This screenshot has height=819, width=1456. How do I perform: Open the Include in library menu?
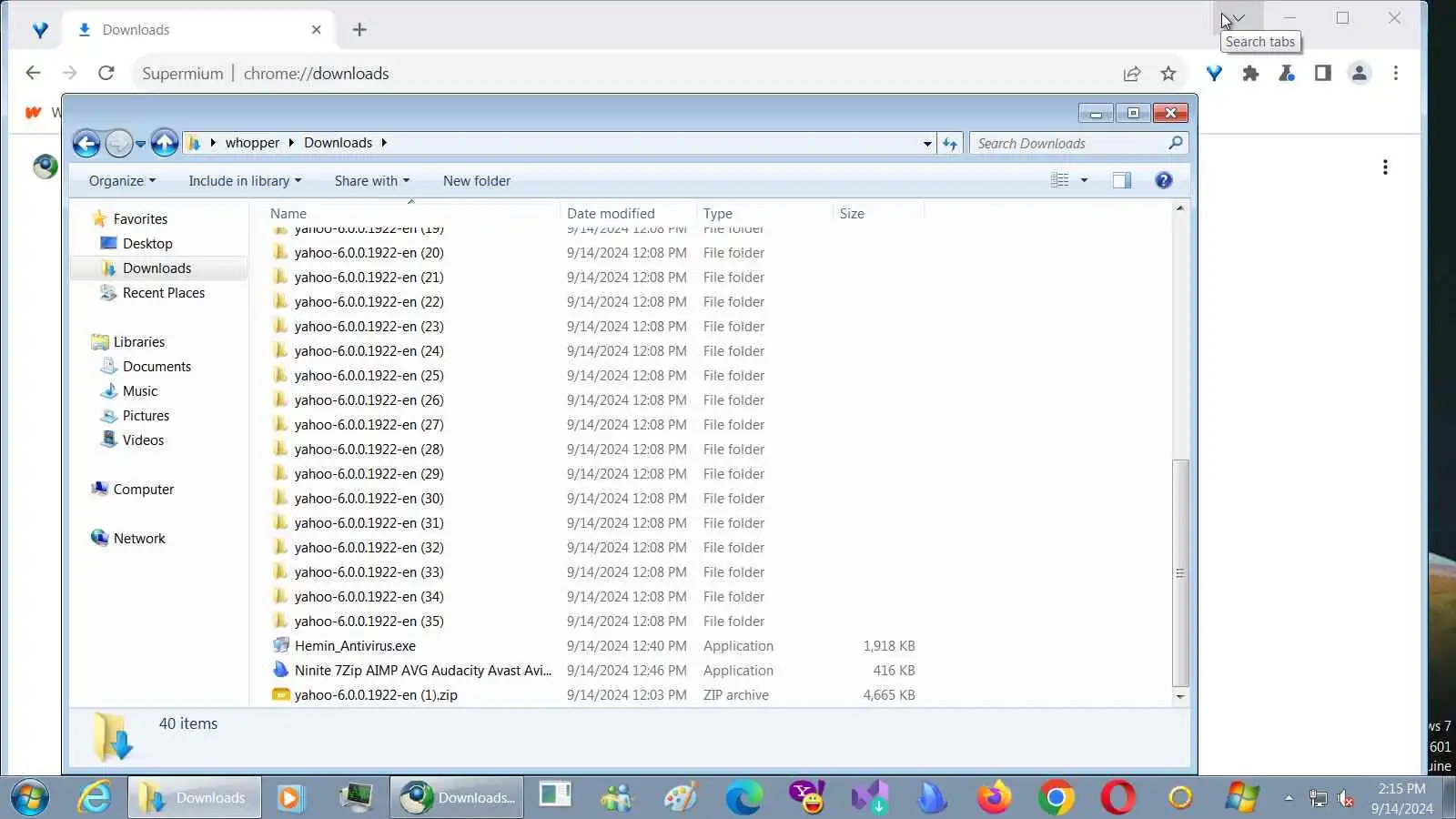point(245,180)
